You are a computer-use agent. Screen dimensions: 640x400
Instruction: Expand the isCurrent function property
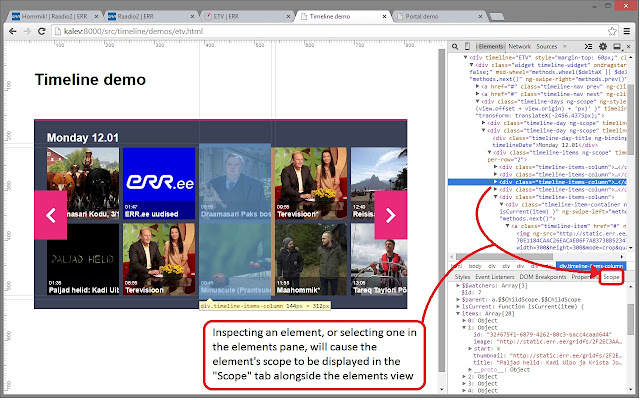click(458, 307)
